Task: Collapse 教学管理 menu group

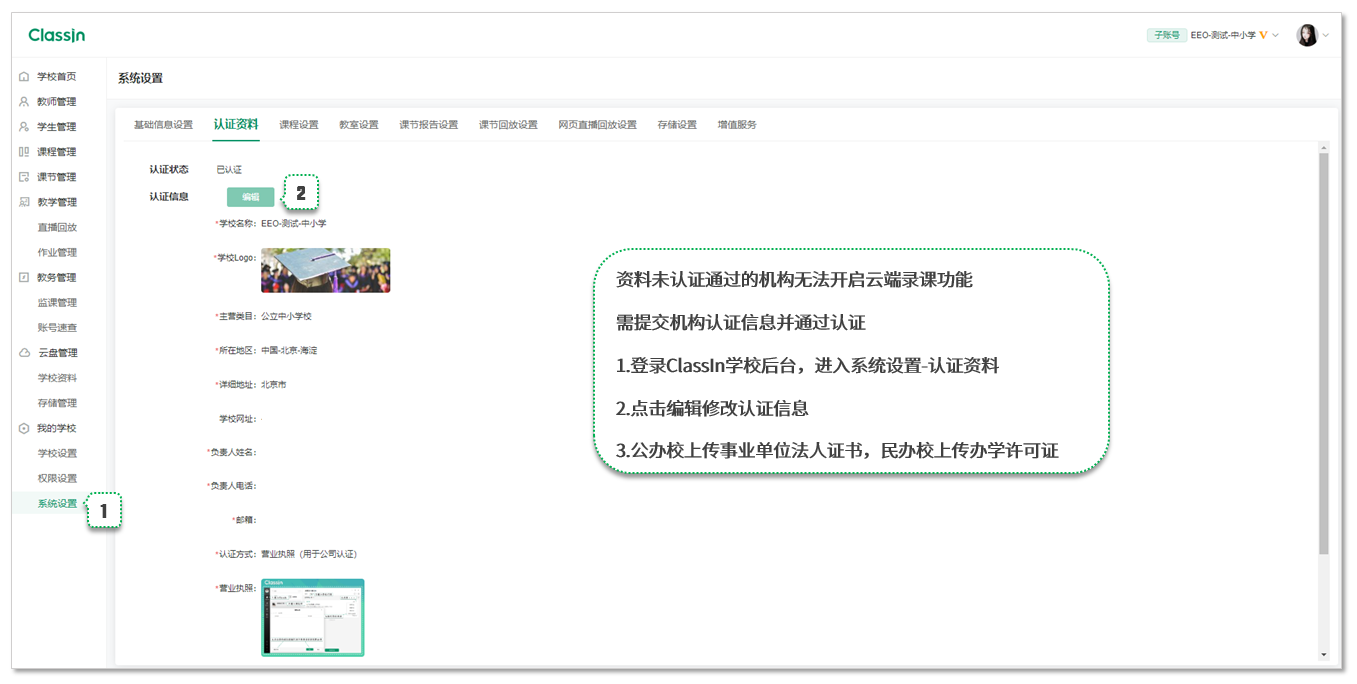Action: coord(57,202)
